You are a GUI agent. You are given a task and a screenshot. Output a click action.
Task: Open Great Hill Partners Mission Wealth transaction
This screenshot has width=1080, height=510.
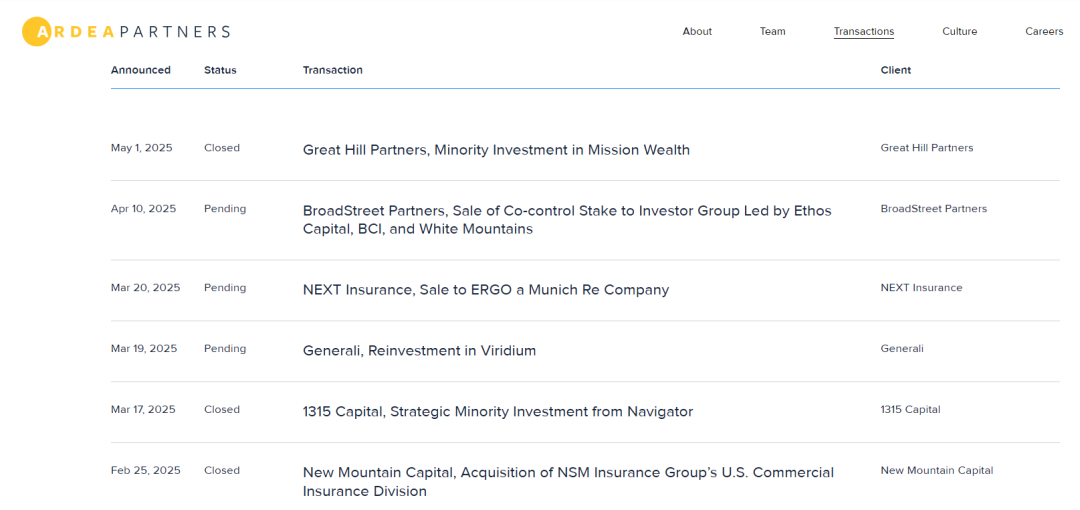click(496, 150)
